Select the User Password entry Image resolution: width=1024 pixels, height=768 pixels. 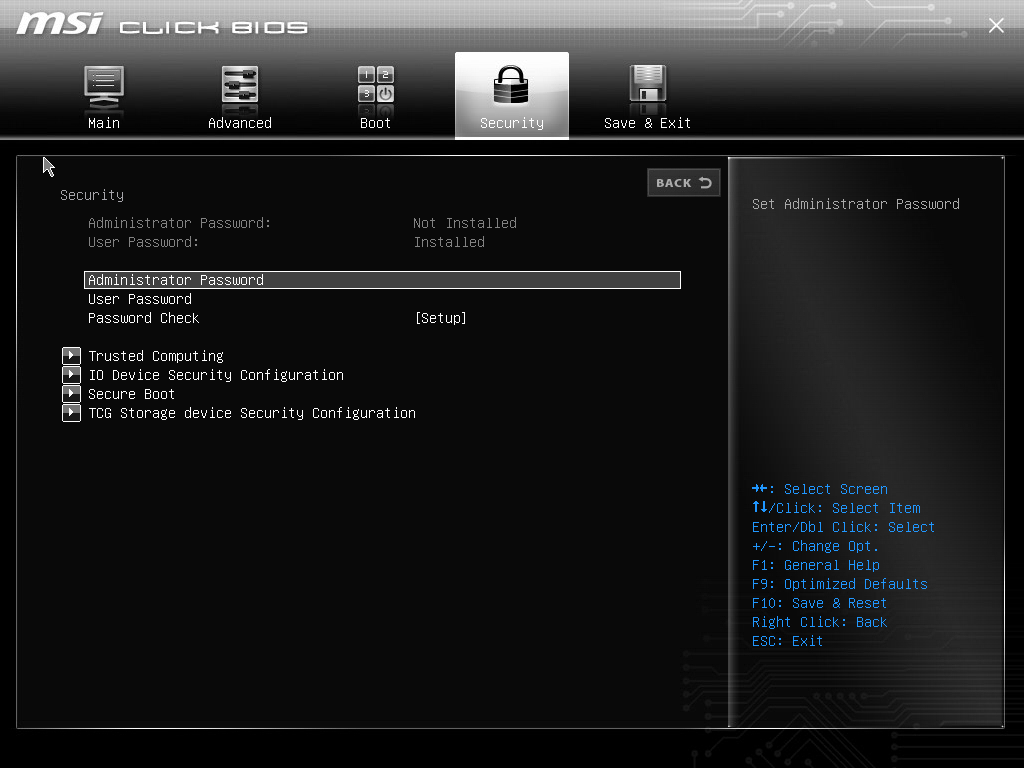(140, 299)
